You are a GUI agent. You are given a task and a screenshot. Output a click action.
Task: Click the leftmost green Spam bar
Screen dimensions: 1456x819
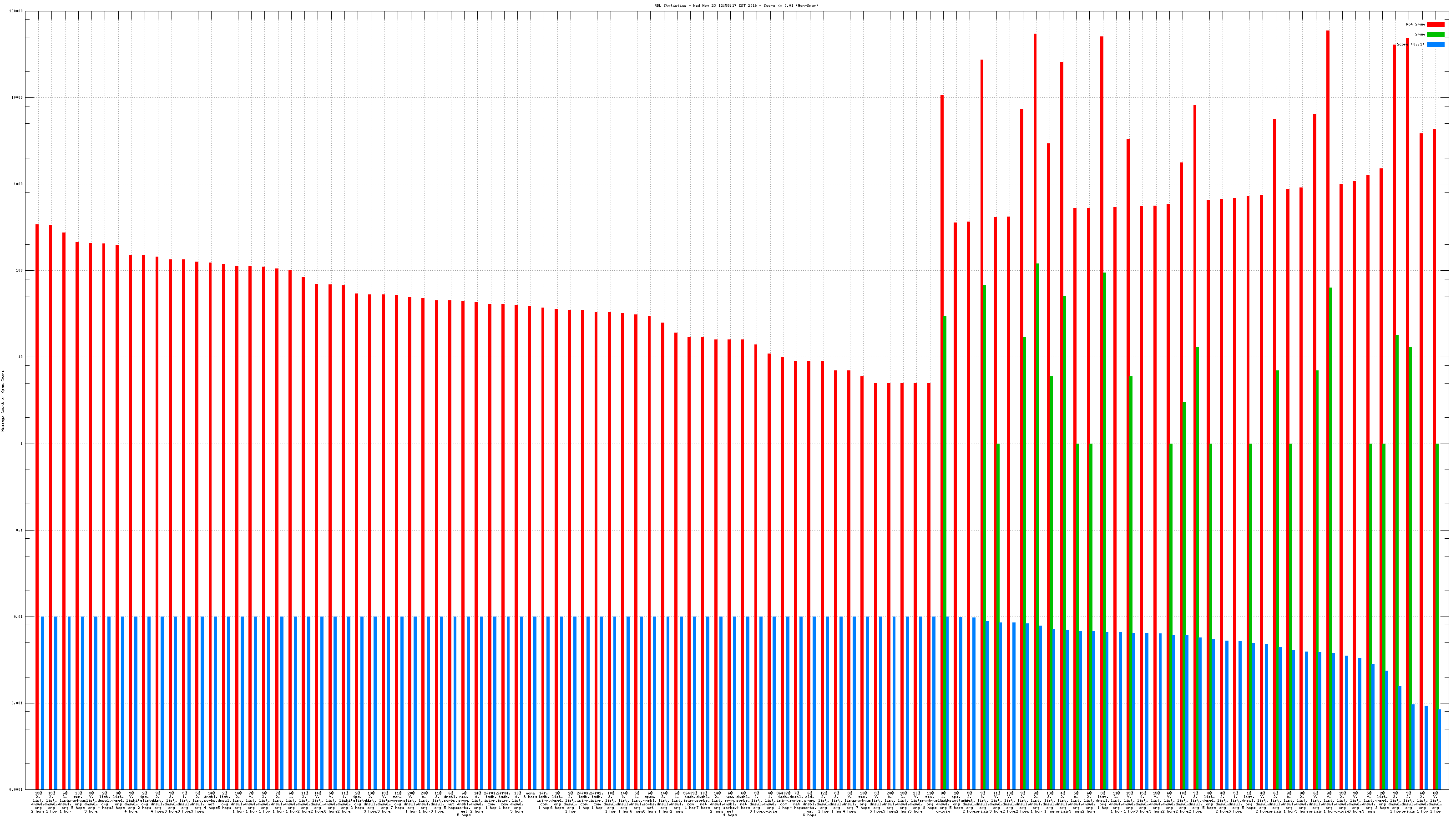pyautogui.click(x=945, y=509)
